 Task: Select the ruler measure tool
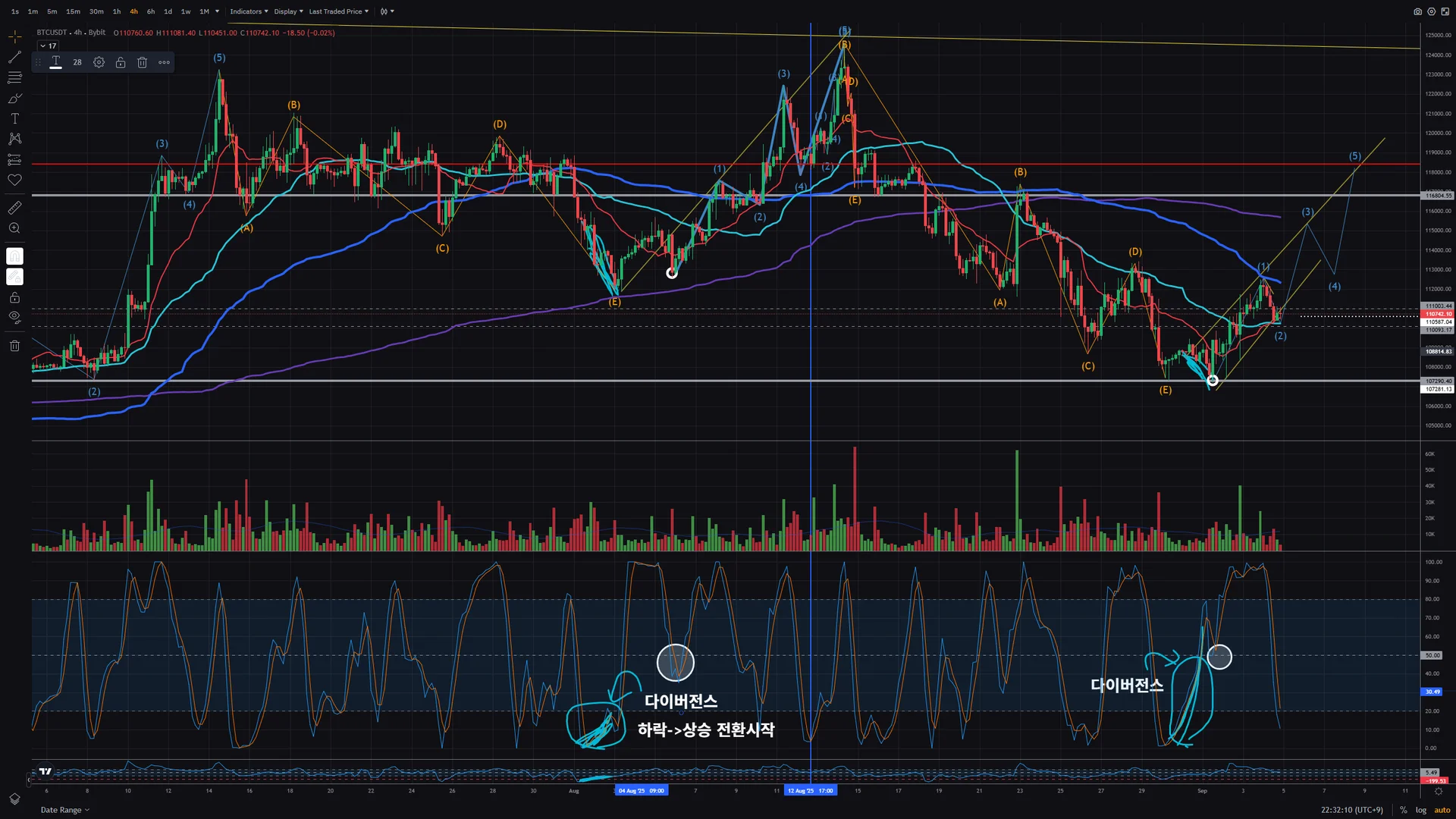[14, 208]
